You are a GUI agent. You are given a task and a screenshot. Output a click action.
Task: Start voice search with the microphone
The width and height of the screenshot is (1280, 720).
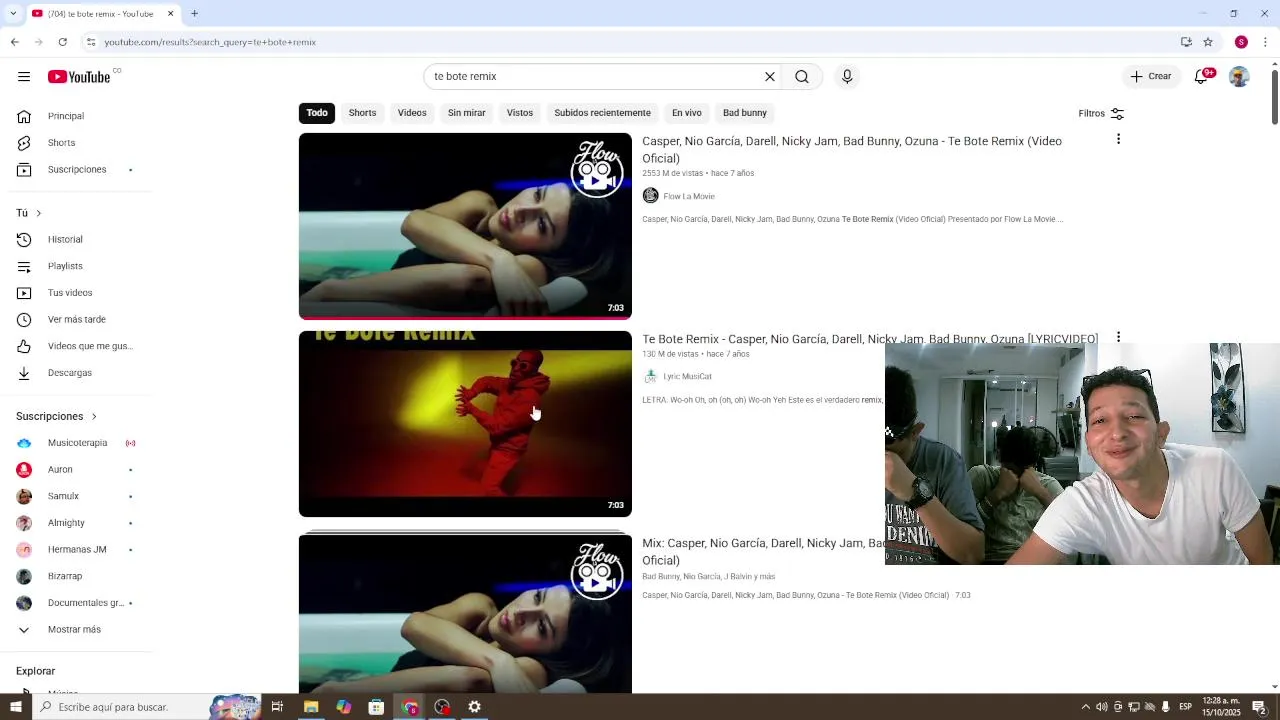click(847, 77)
